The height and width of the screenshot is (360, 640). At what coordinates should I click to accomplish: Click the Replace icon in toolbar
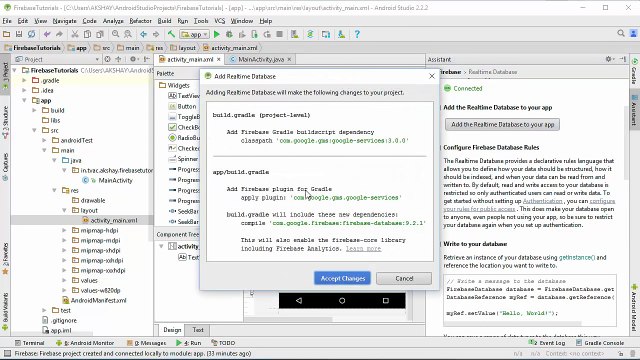(128, 34)
